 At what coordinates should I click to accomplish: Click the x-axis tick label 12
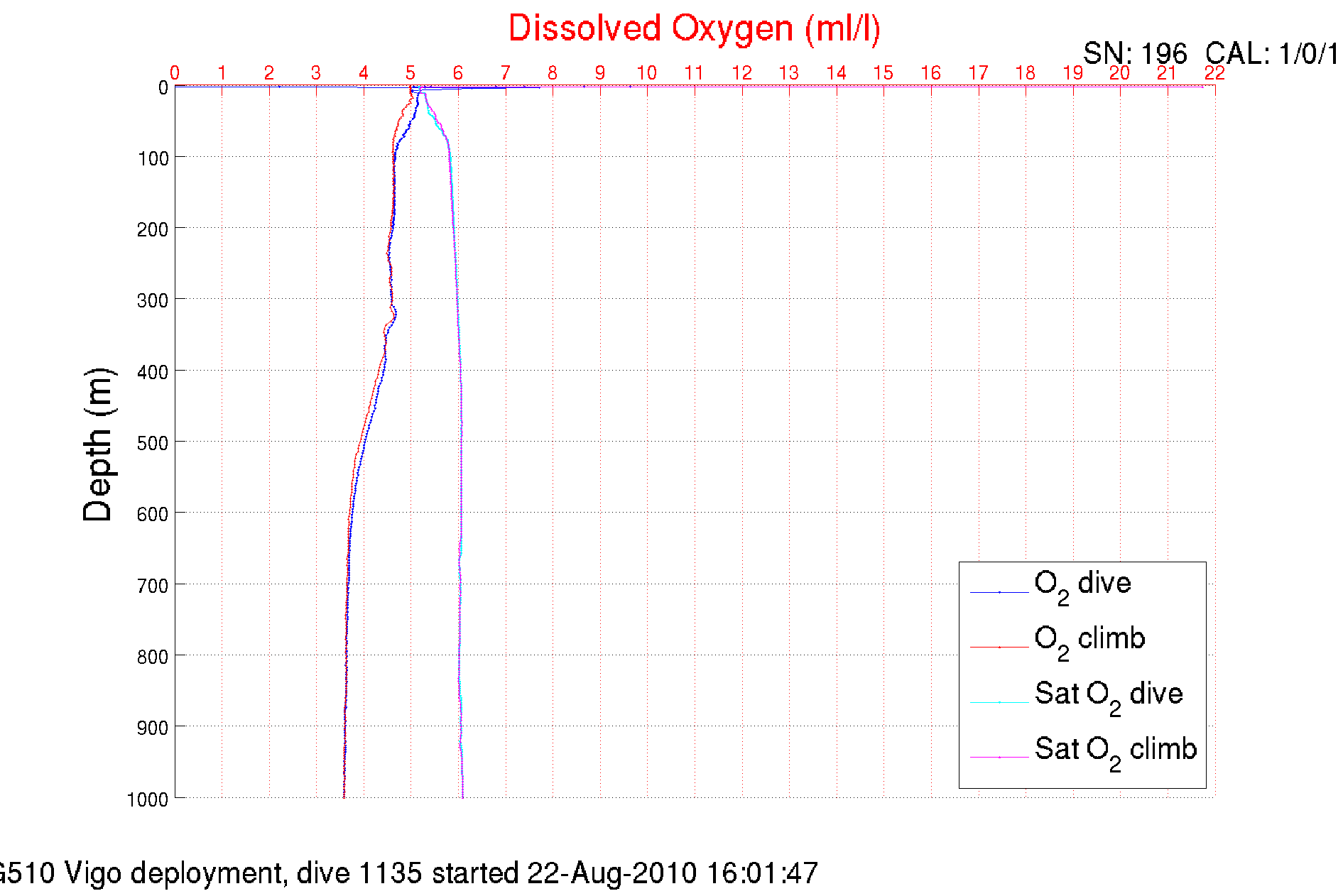(x=741, y=73)
